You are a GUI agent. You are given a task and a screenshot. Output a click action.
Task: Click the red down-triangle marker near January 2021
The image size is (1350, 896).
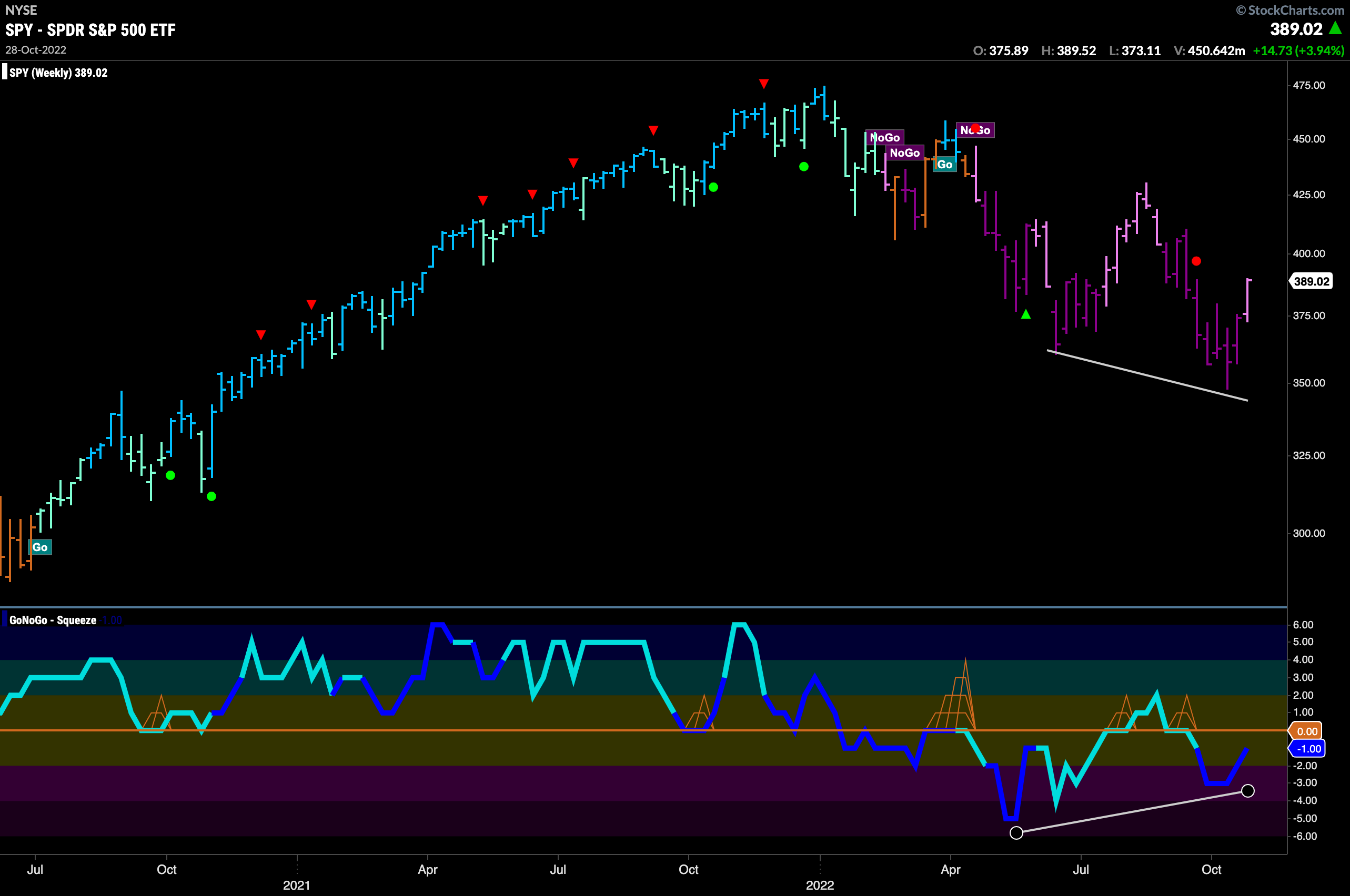point(311,304)
